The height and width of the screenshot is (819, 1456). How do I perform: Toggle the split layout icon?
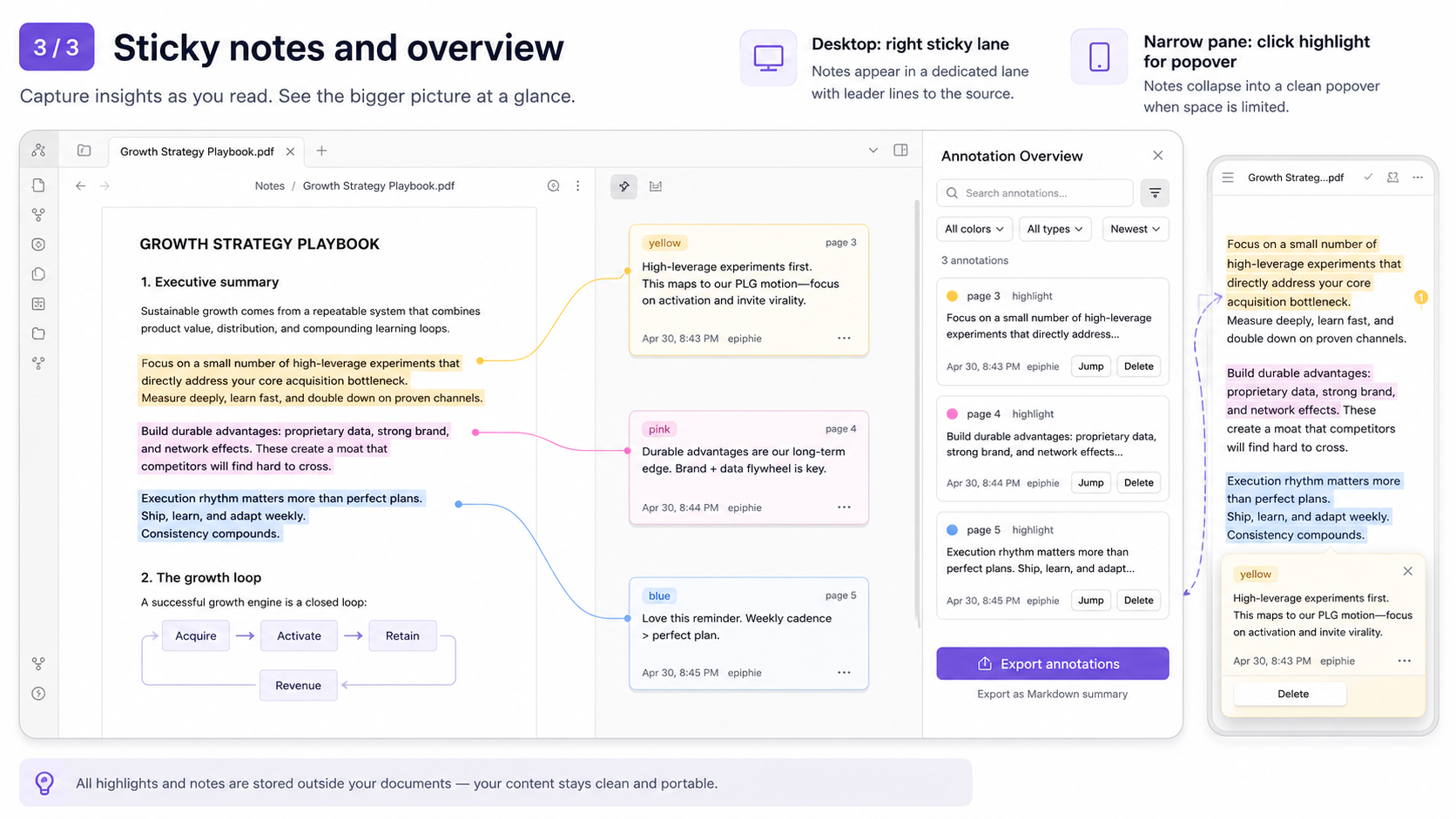pyautogui.click(x=901, y=151)
